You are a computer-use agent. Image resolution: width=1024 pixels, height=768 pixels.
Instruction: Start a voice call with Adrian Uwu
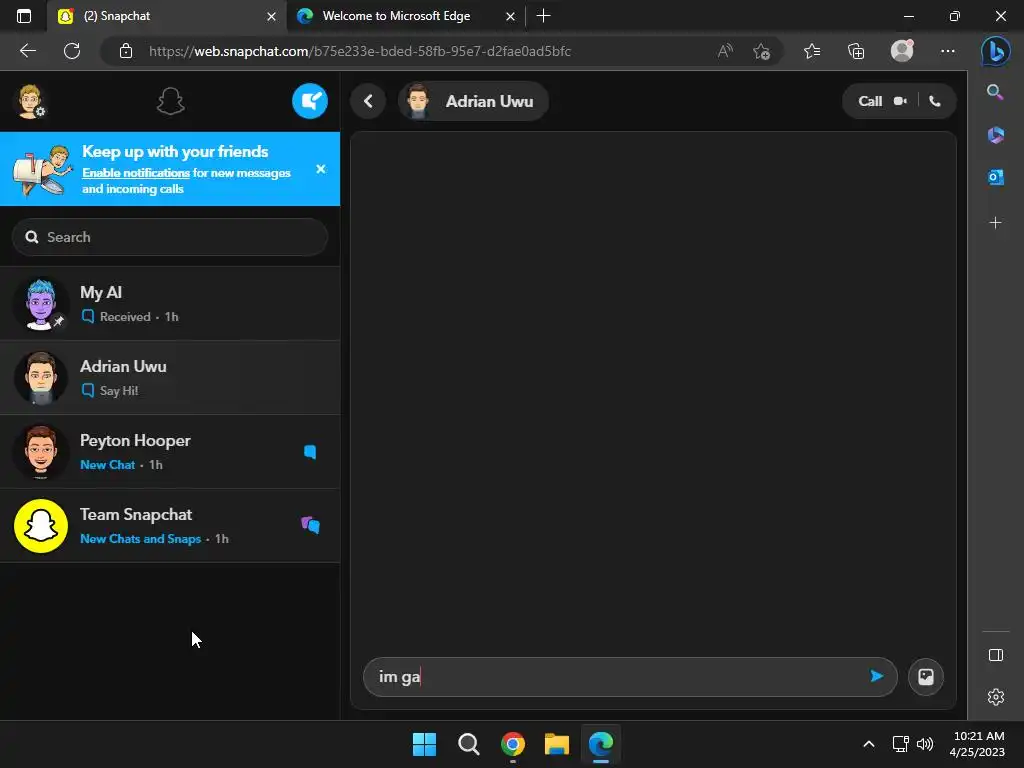(935, 101)
